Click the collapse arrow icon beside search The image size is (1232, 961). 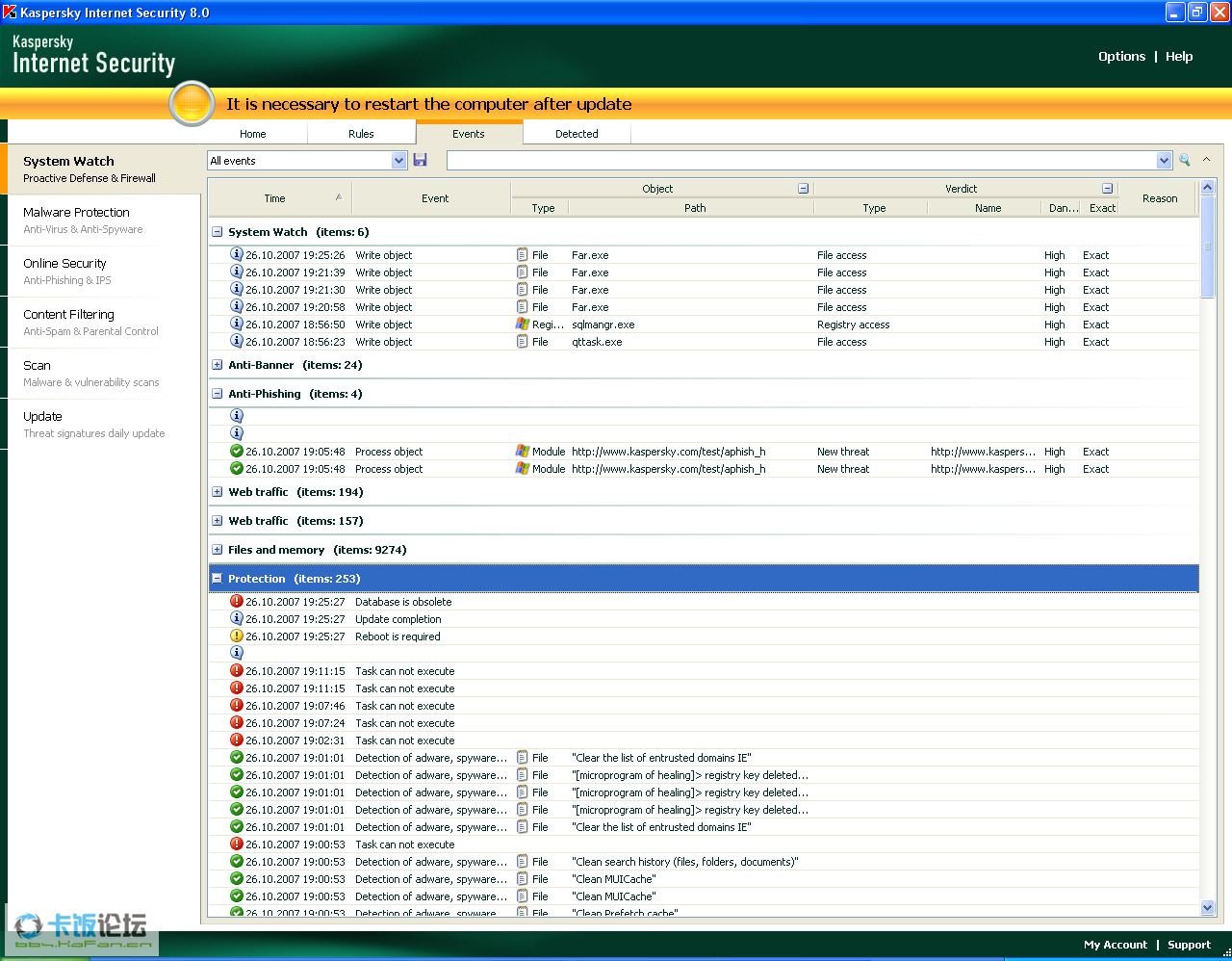tap(1206, 160)
